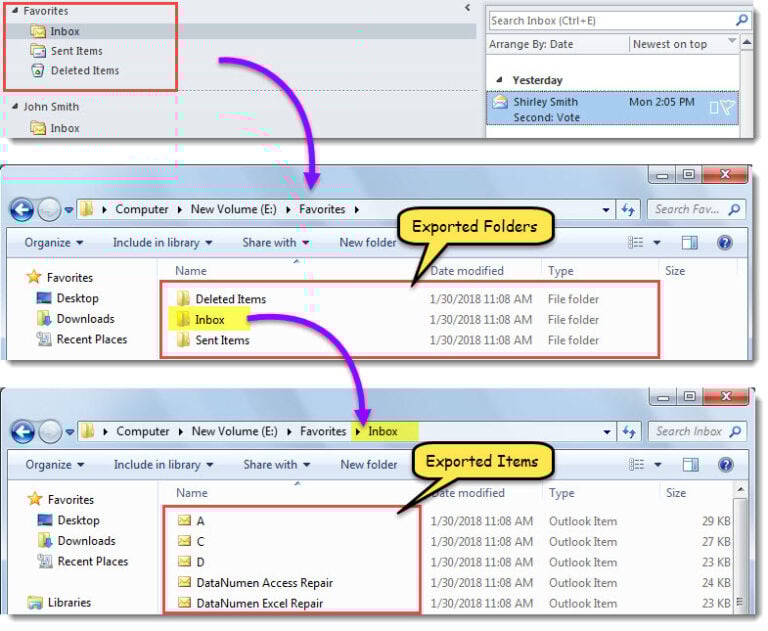Click the Outlook search magnifier icon
This screenshot has height=631, width=768.
pos(742,20)
